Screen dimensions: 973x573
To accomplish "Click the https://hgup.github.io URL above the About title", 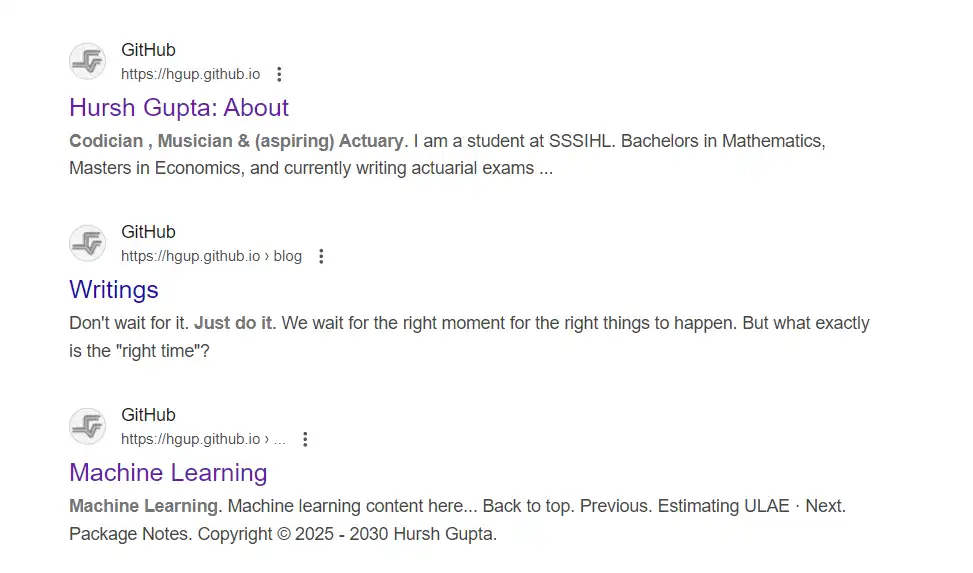I will [191, 74].
